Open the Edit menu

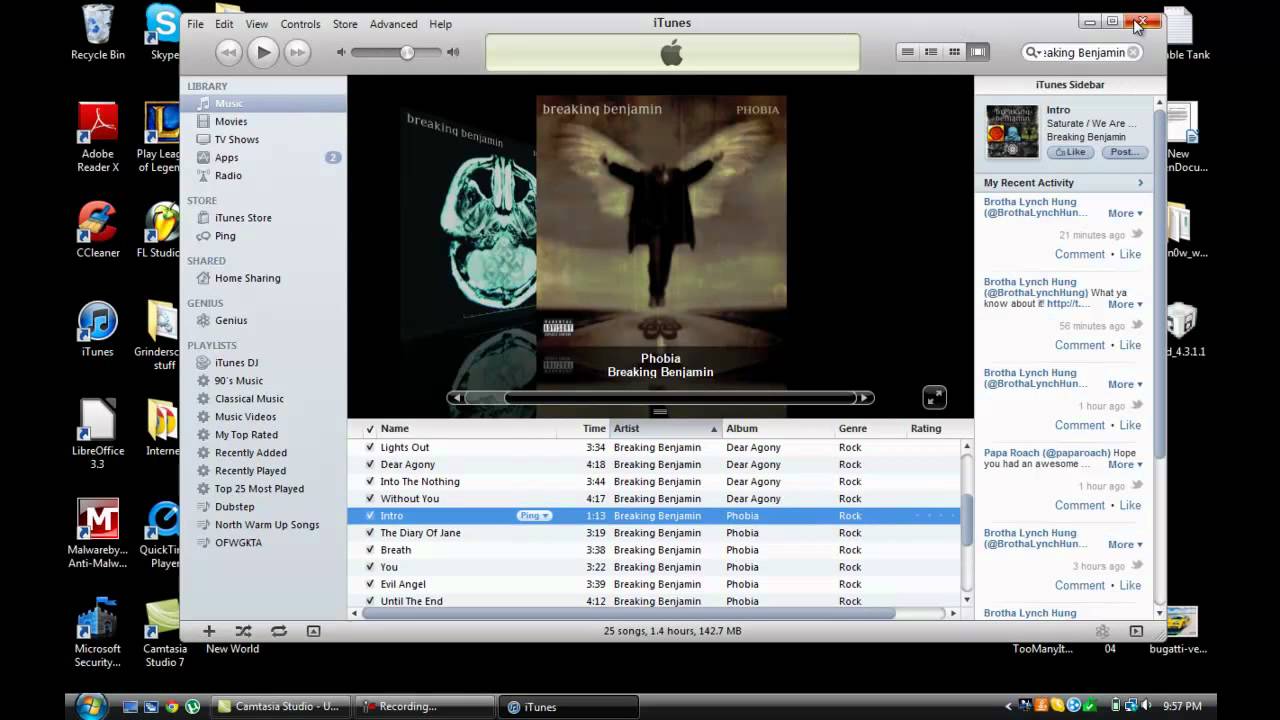[x=224, y=24]
